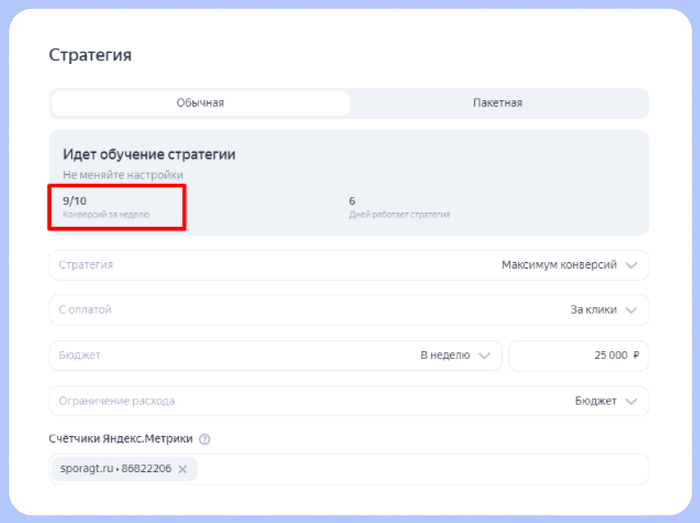
Task: Click the 9/10 weekly conversions stat
Action: 75,201
